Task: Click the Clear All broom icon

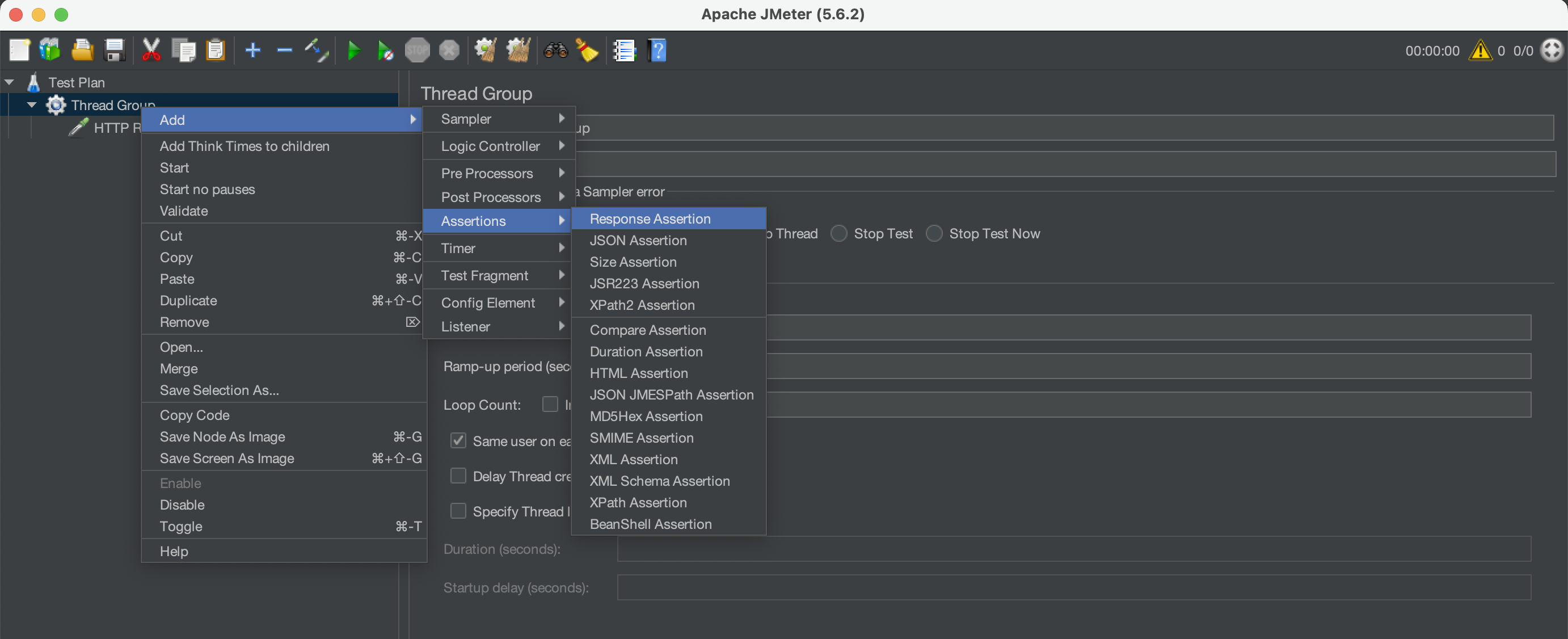Action: point(519,50)
